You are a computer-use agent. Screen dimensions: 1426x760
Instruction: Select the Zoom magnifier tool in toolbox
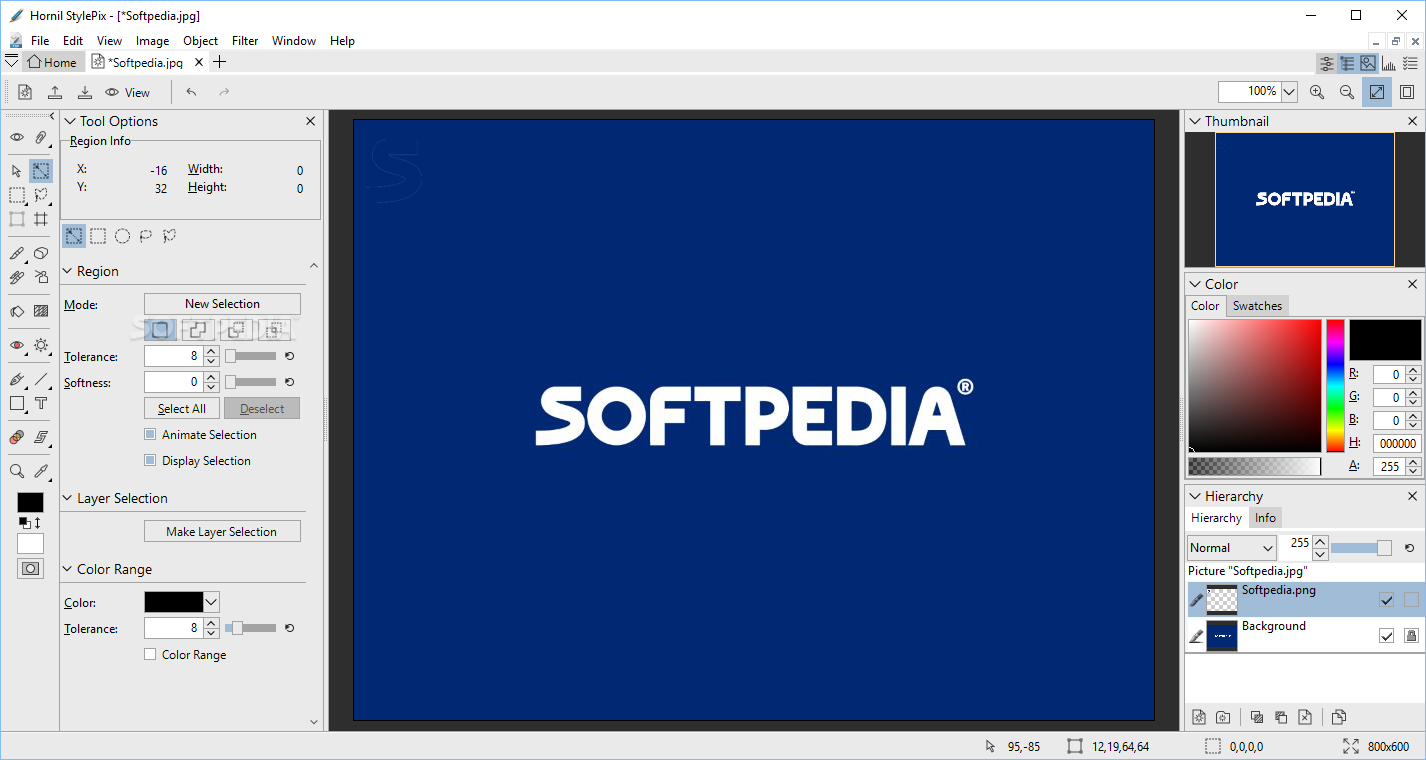coord(17,471)
